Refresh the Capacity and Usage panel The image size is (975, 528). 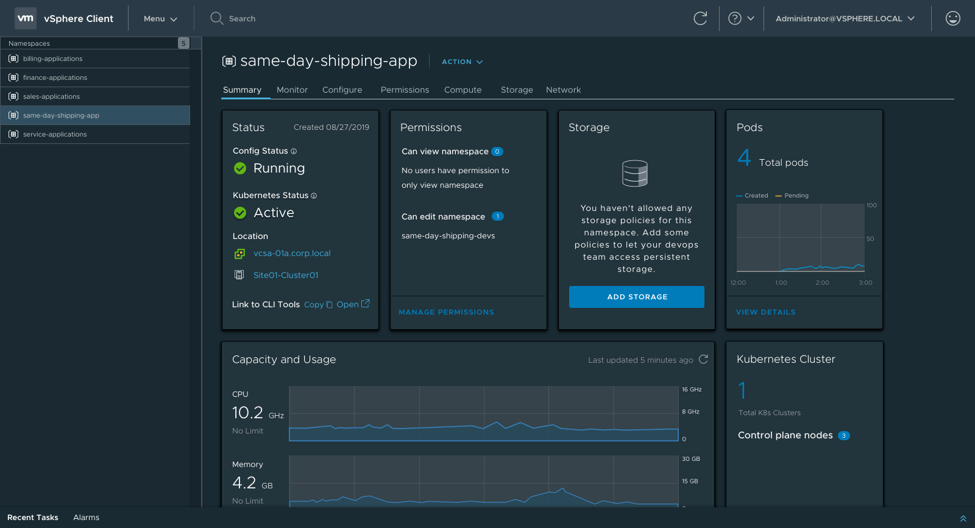[703, 360]
